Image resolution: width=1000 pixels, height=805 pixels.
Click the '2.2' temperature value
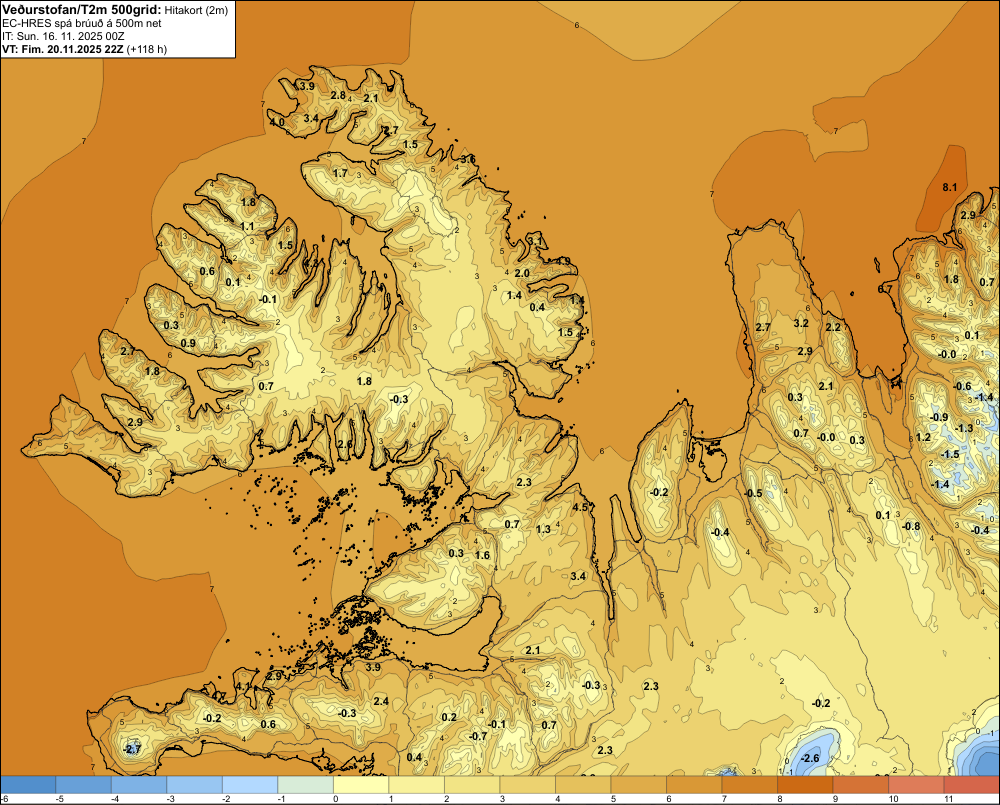click(x=834, y=327)
